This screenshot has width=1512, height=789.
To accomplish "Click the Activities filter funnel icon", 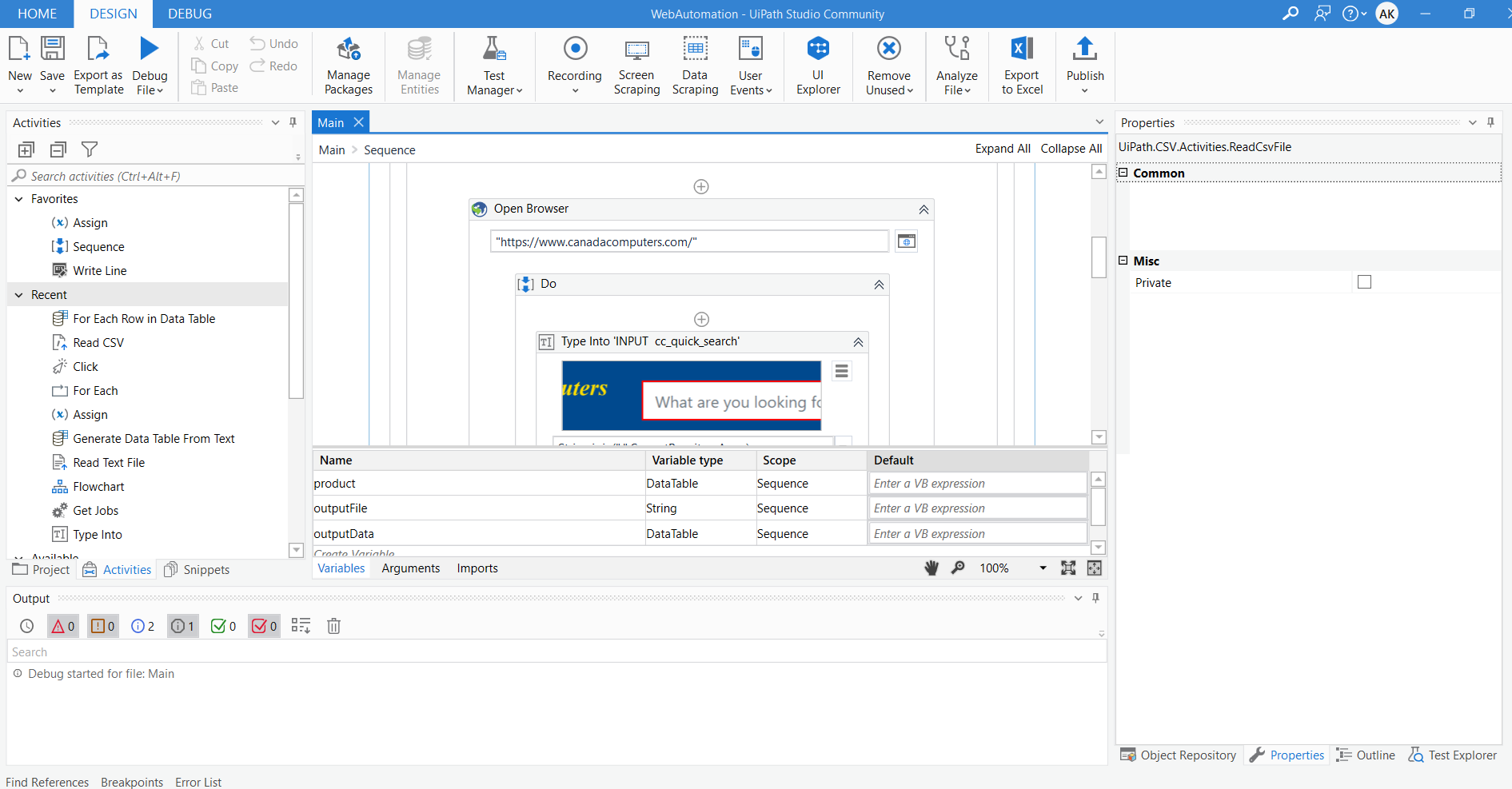I will [90, 149].
